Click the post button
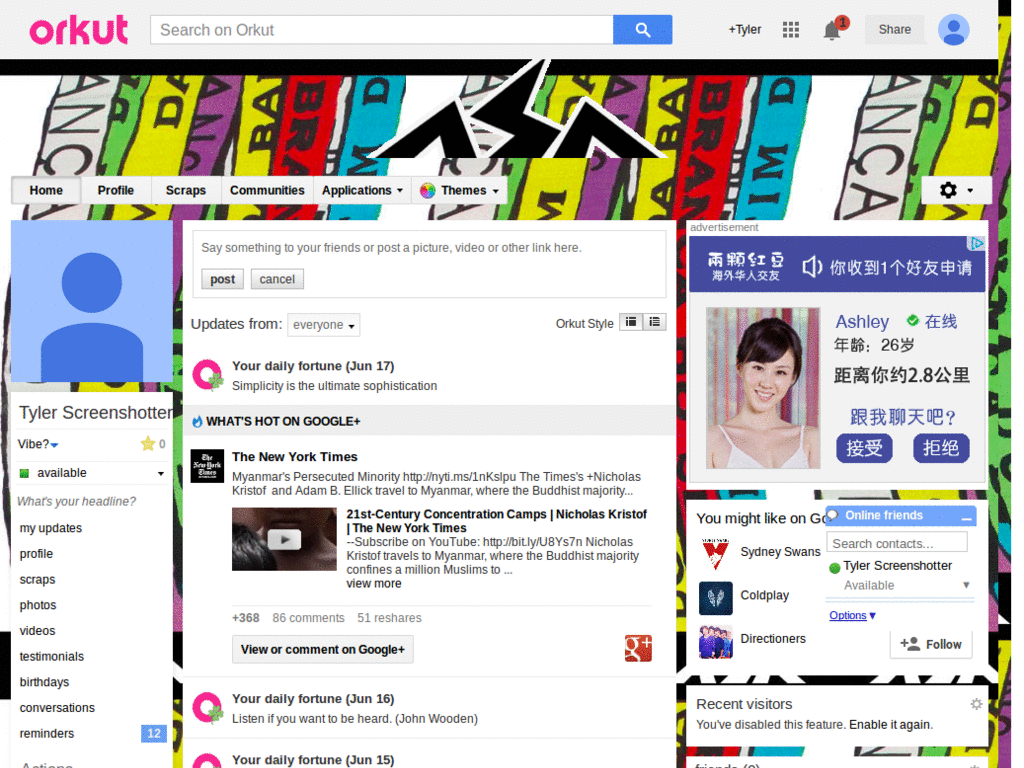 222,279
